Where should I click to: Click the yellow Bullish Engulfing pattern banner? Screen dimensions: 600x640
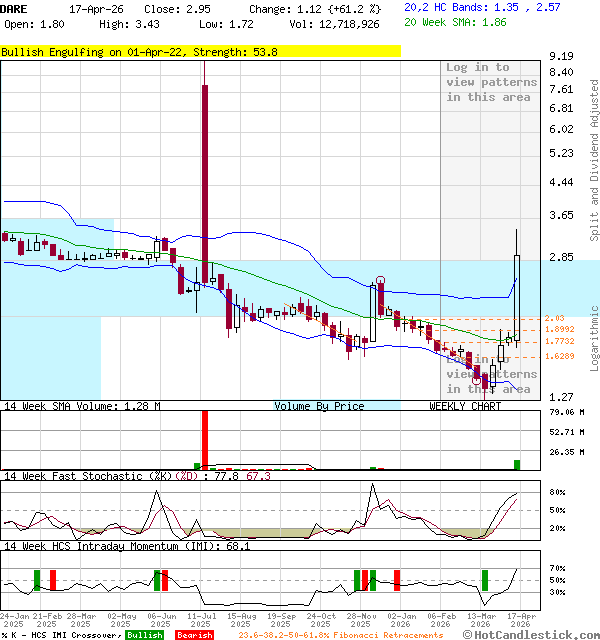pyautogui.click(x=200, y=51)
